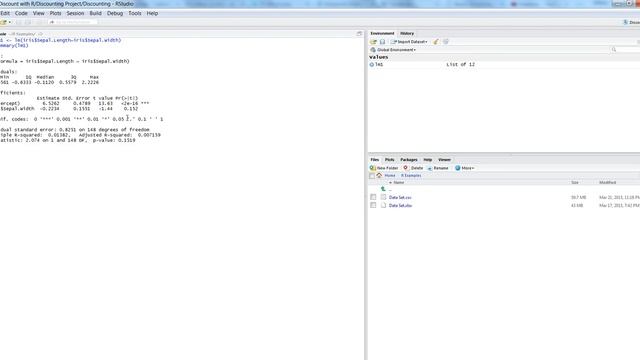Screen dimensions: 640x360
Task: Switch to the Files tab
Action: pyautogui.click(x=375, y=160)
